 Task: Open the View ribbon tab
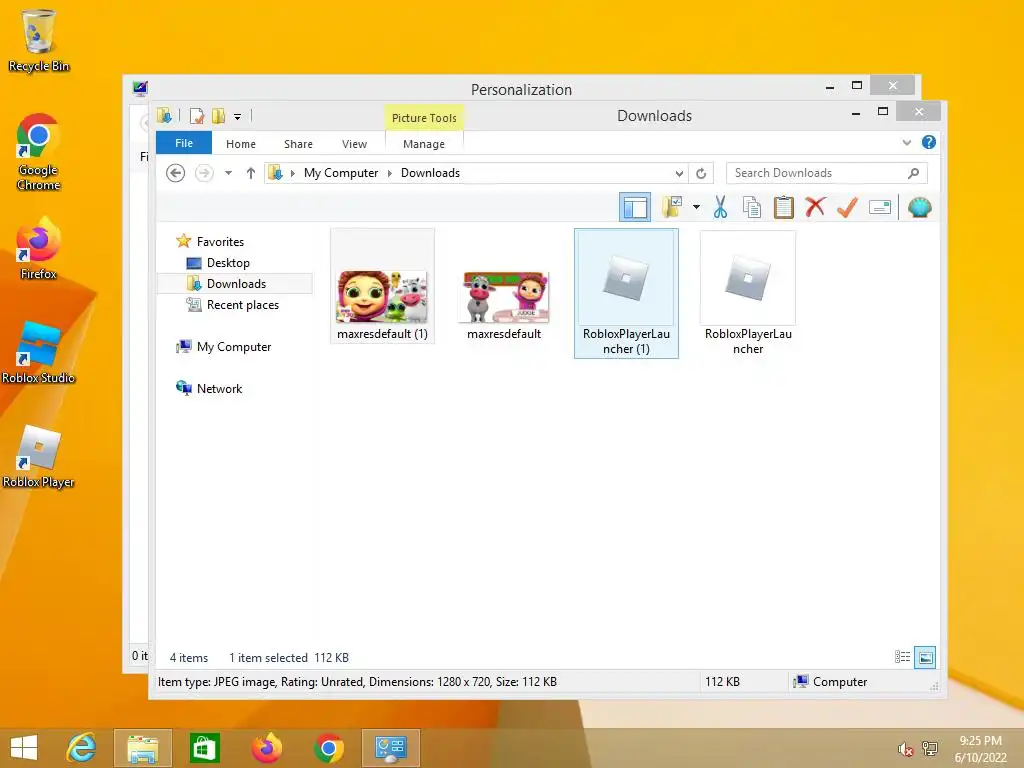pos(355,144)
